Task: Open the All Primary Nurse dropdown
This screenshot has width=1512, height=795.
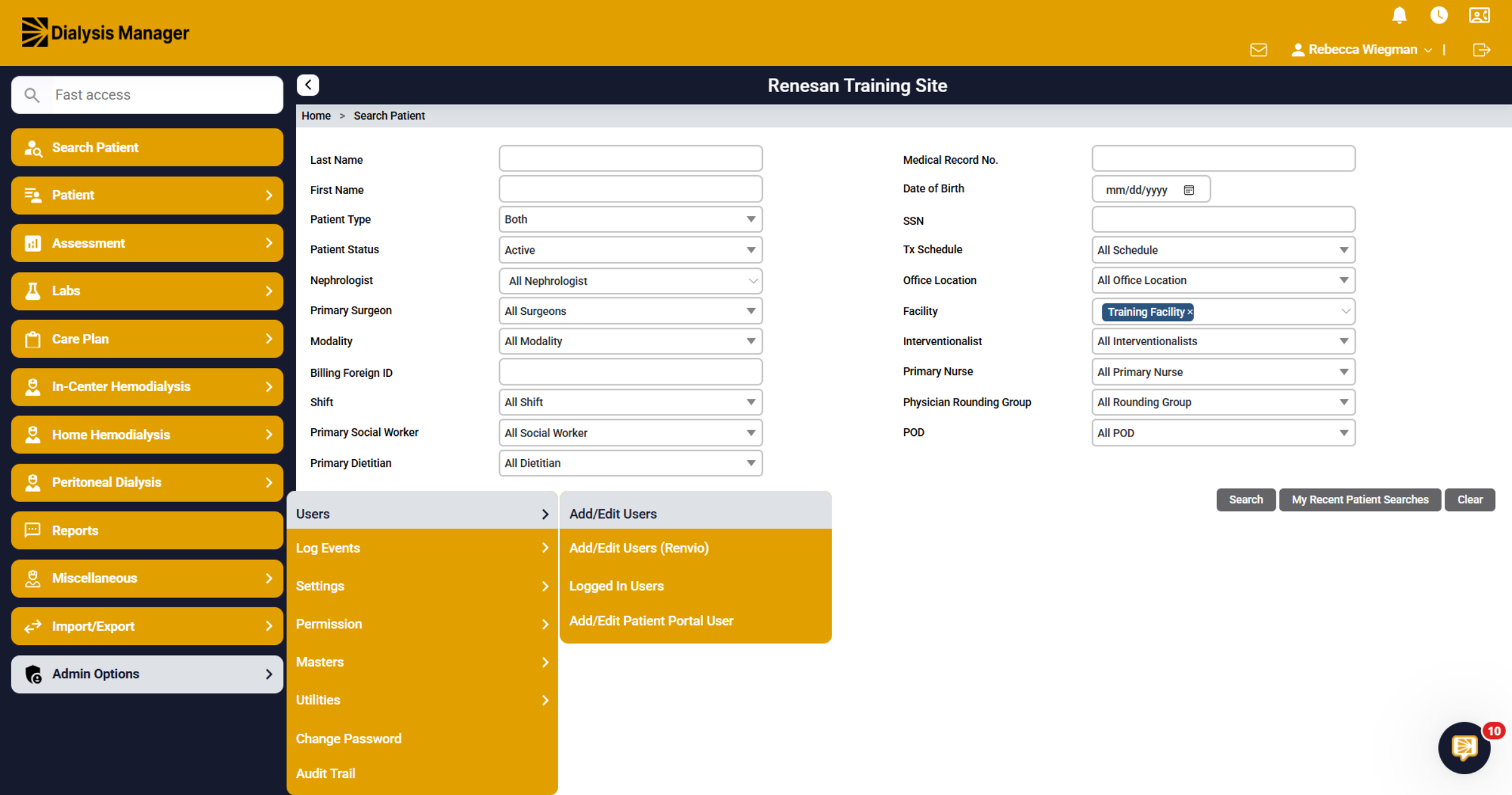Action: click(1223, 372)
